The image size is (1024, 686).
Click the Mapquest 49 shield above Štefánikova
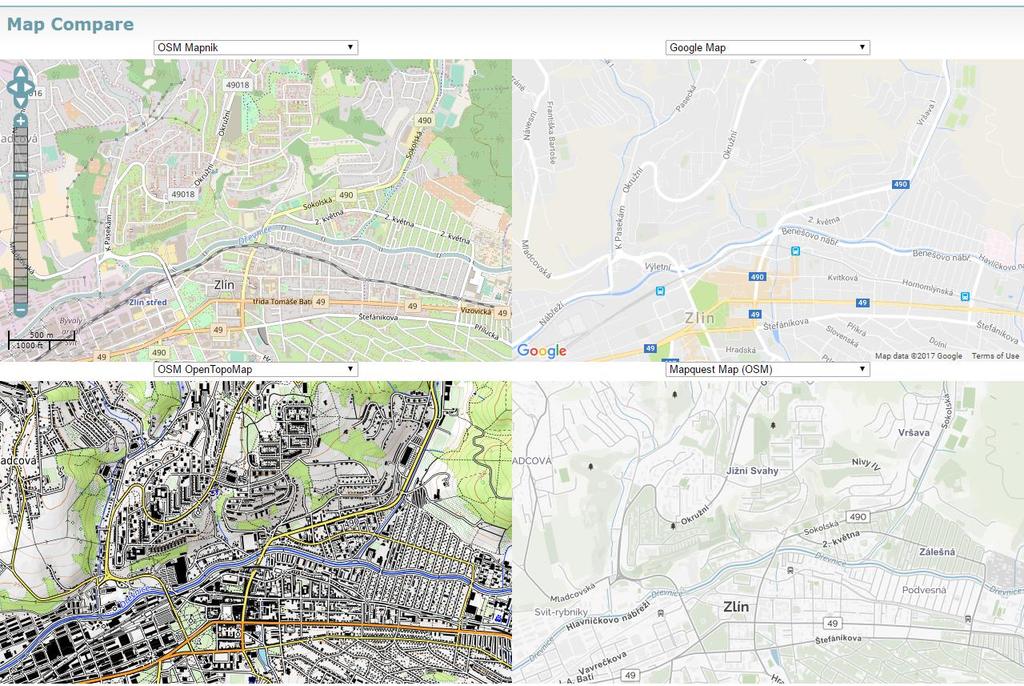tap(832, 623)
